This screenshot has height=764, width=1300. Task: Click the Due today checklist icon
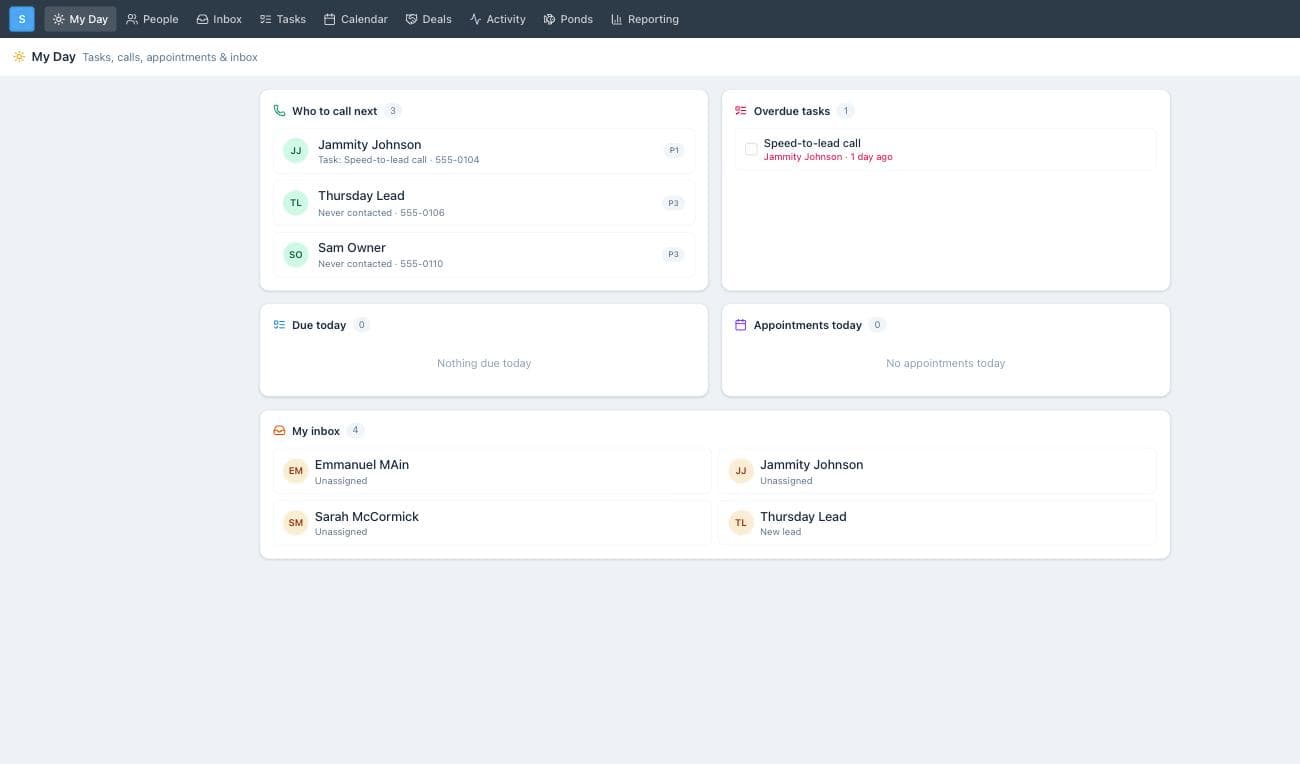coord(279,325)
